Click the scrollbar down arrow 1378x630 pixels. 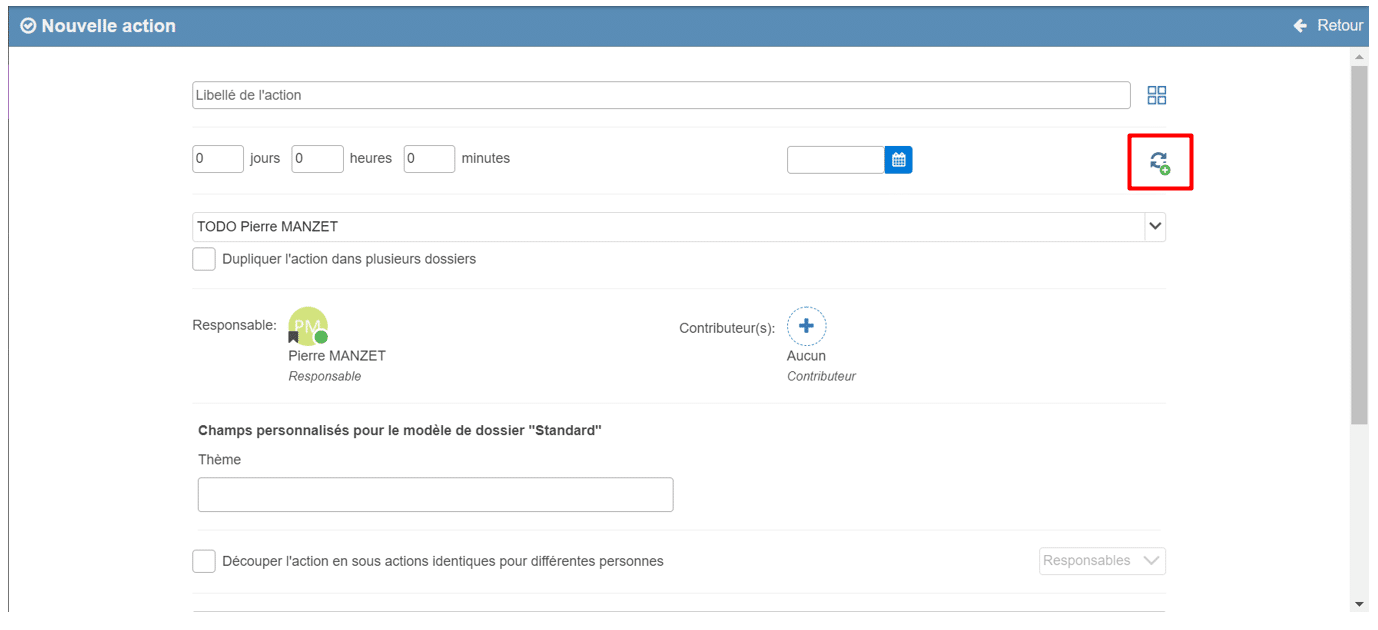click(x=1358, y=604)
